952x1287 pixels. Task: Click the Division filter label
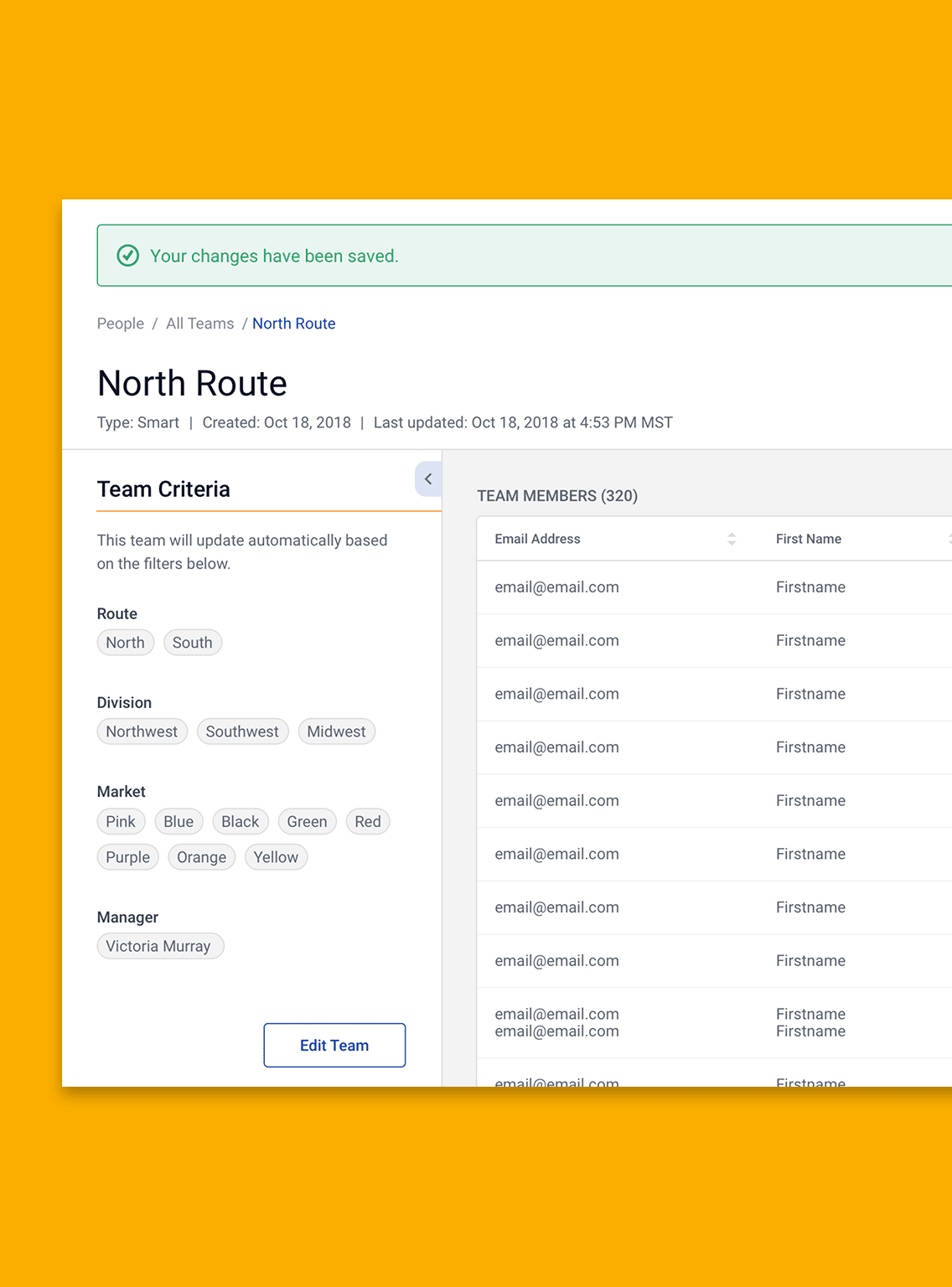(x=124, y=703)
